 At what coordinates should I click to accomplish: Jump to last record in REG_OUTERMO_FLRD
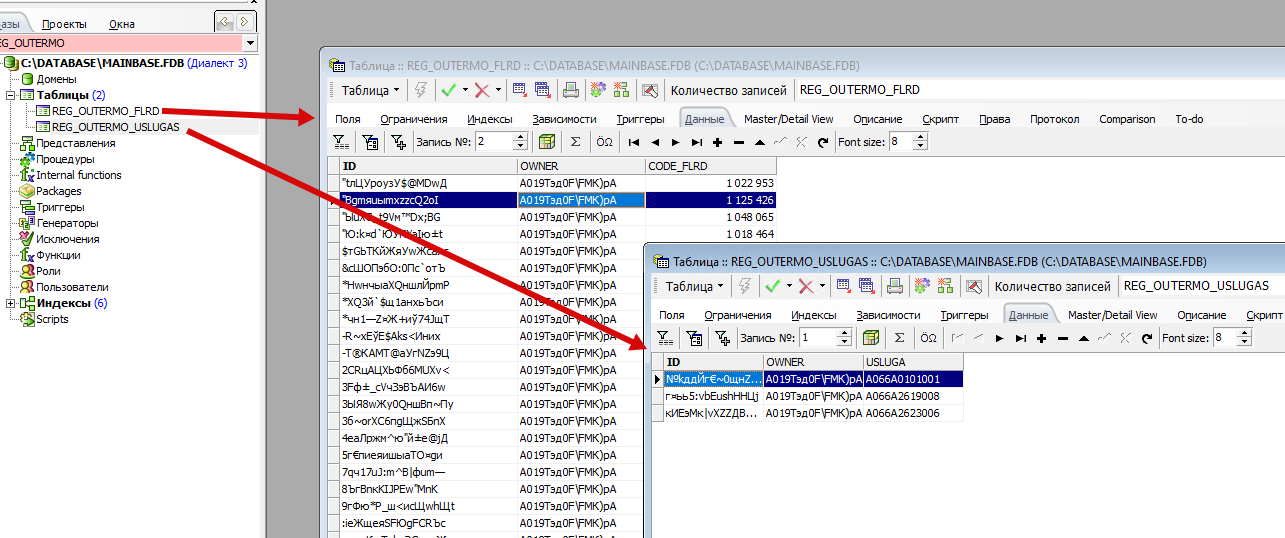tap(697, 142)
